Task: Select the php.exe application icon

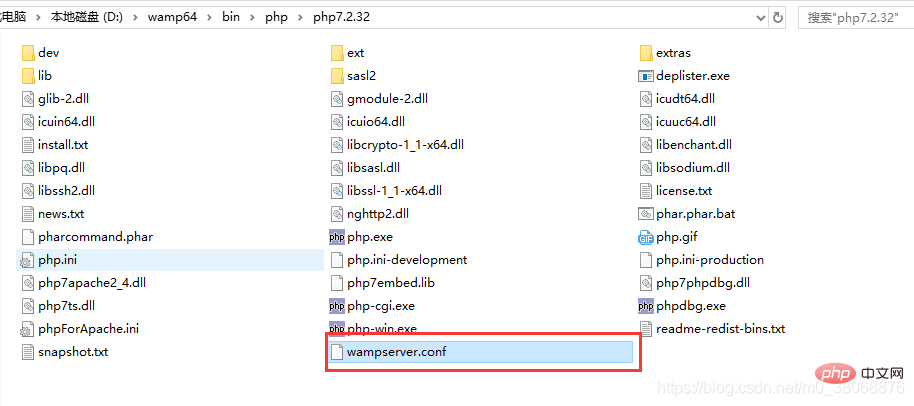Action: tap(337, 237)
